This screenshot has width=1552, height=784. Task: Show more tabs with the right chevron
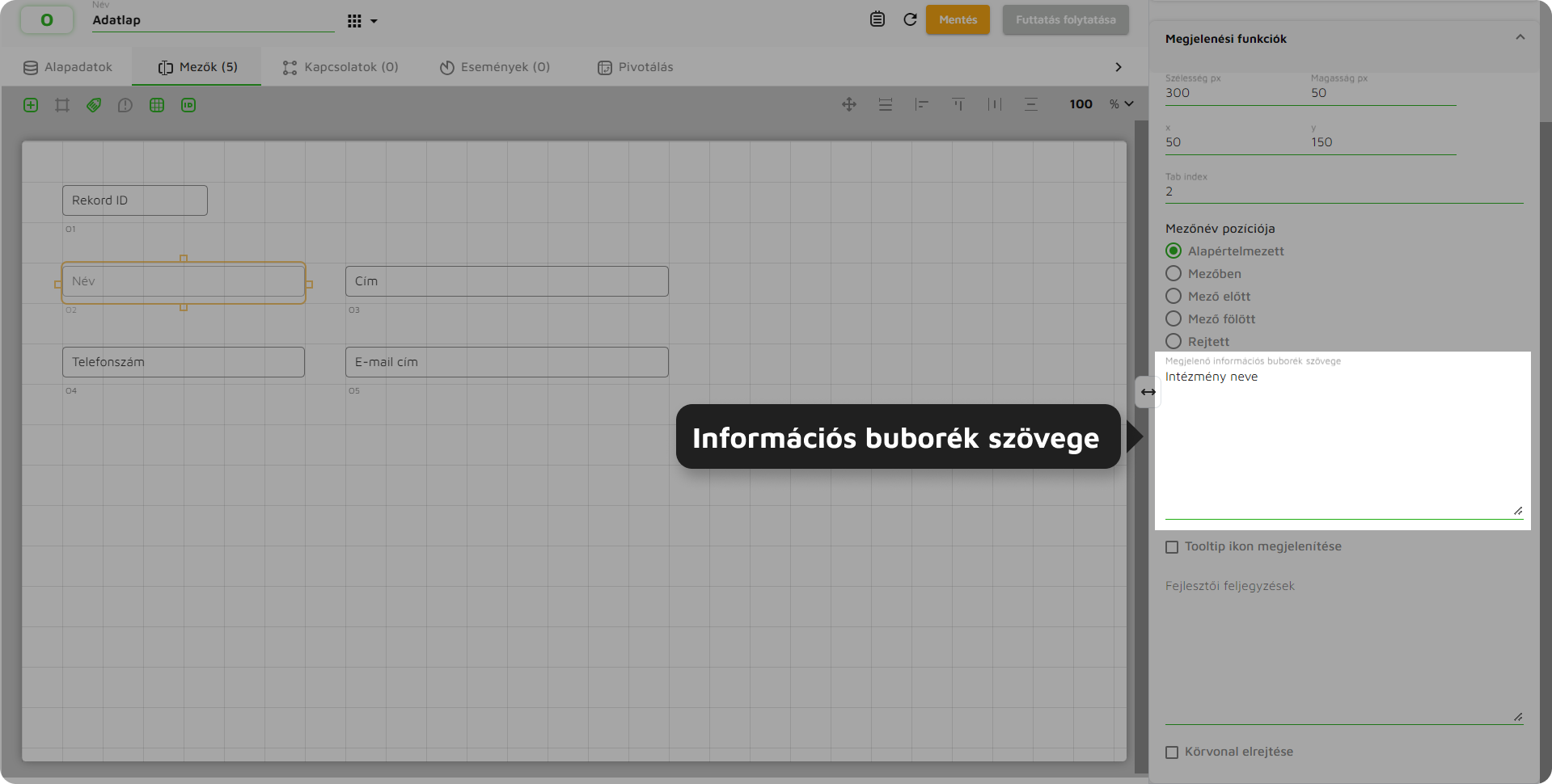[x=1119, y=67]
